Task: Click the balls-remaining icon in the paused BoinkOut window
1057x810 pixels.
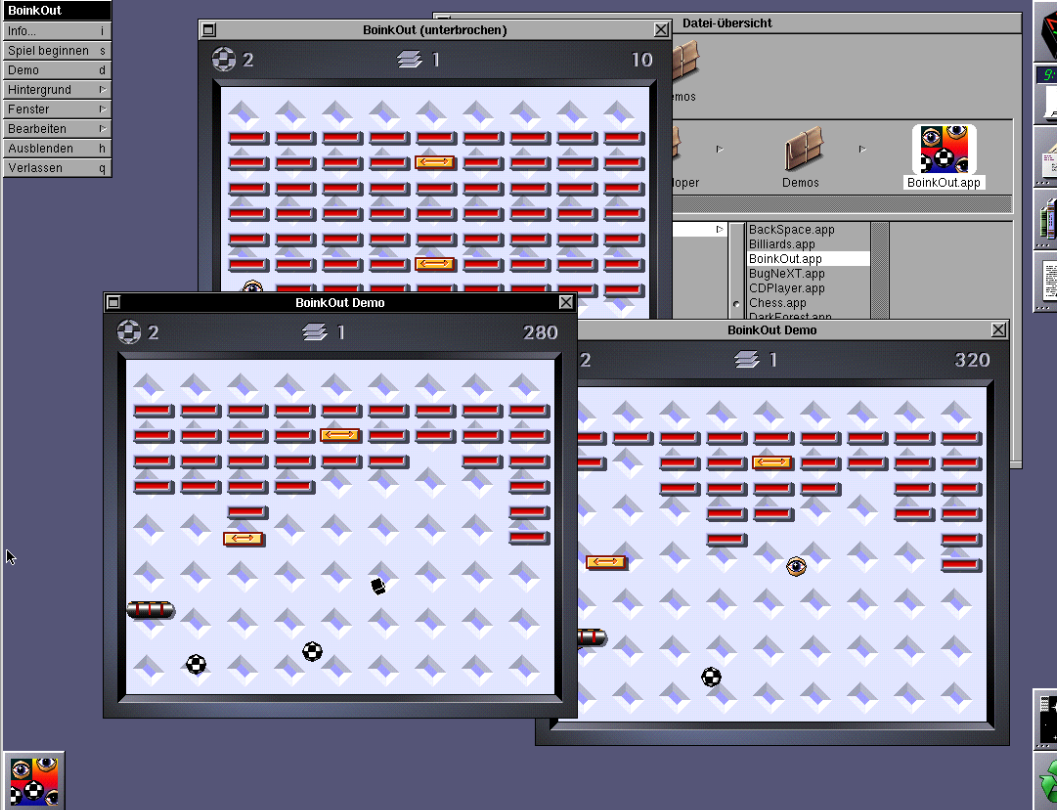Action: (x=224, y=60)
